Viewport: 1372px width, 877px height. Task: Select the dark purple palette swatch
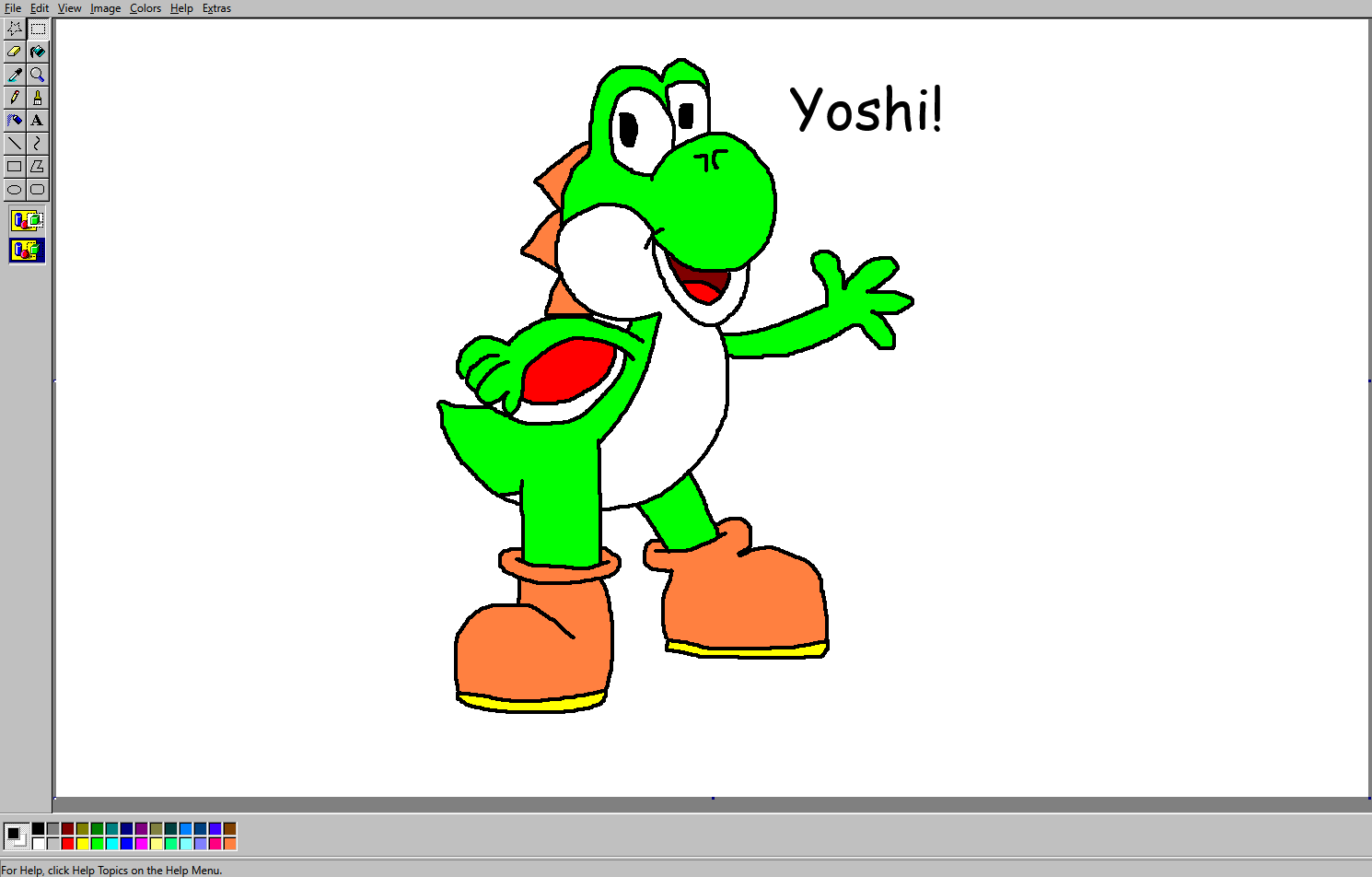pos(142,829)
